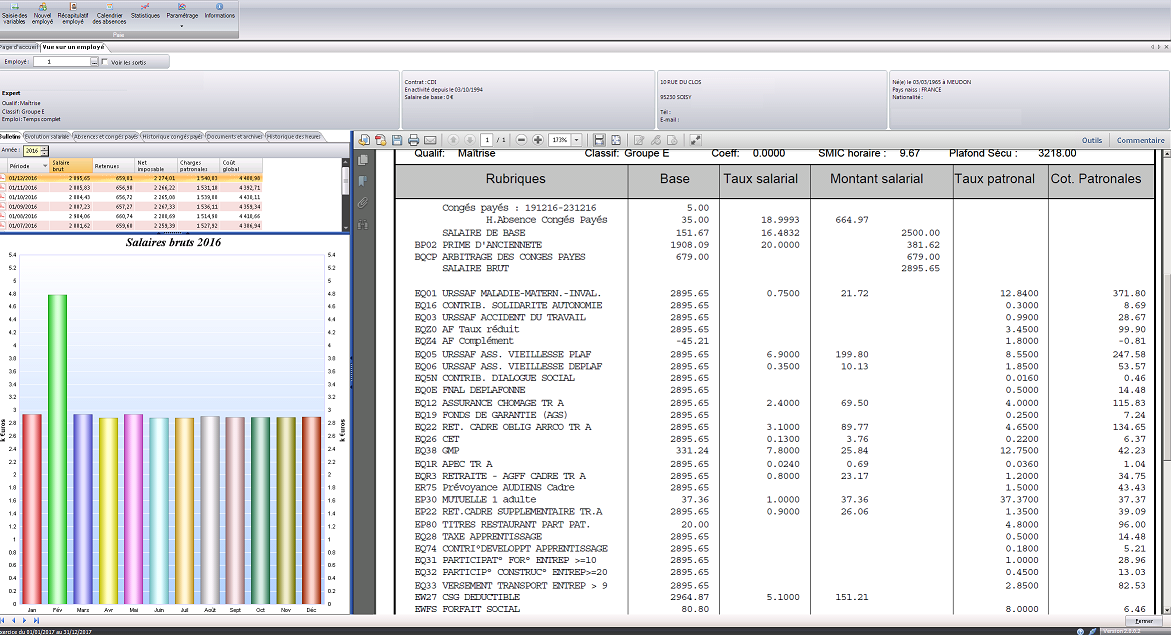Switch to Evolution salariale tab
The width and height of the screenshot is (1171, 635).
[x=47, y=137]
